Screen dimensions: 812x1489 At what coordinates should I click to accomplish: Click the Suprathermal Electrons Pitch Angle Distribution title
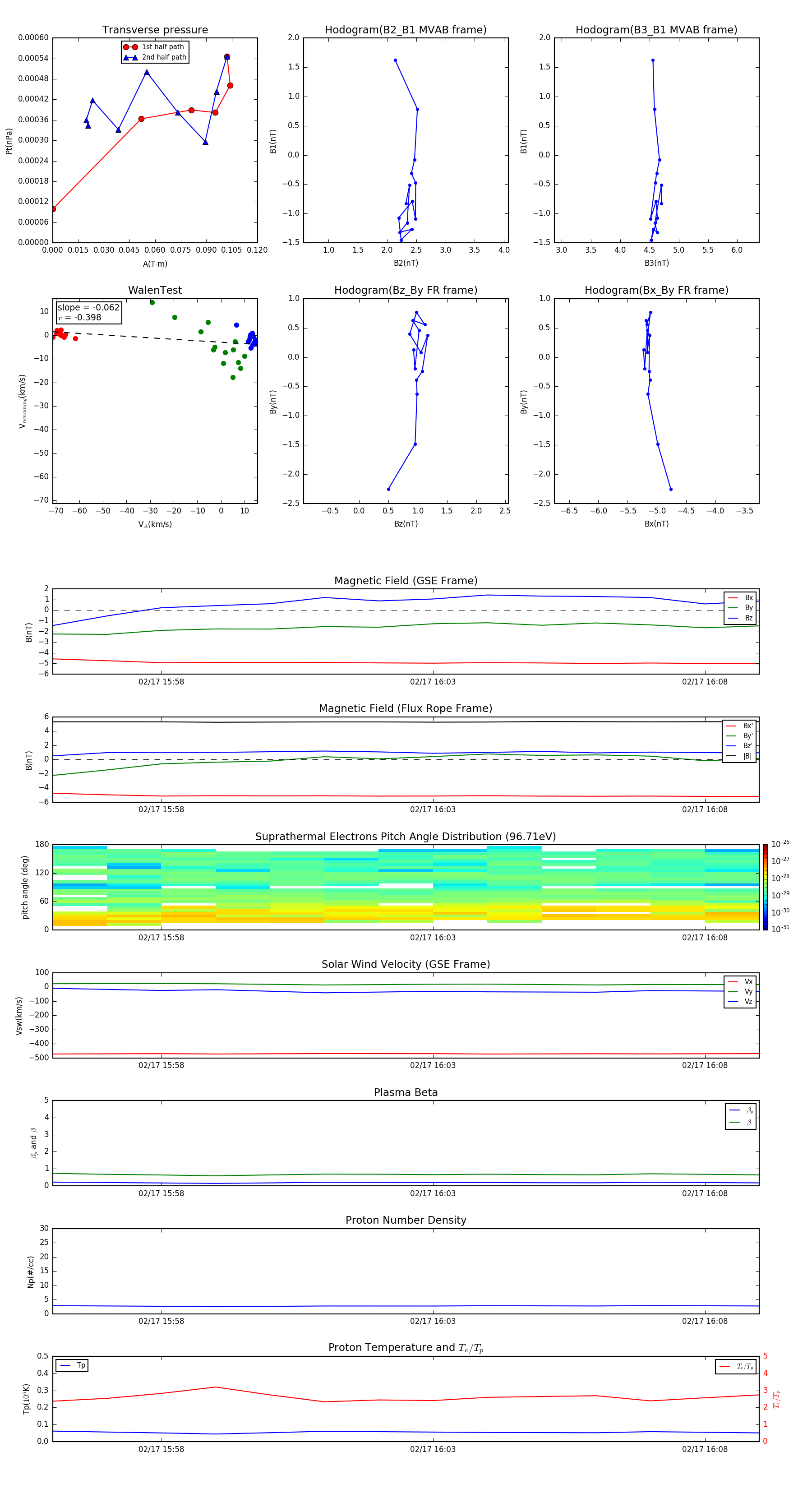tap(406, 837)
